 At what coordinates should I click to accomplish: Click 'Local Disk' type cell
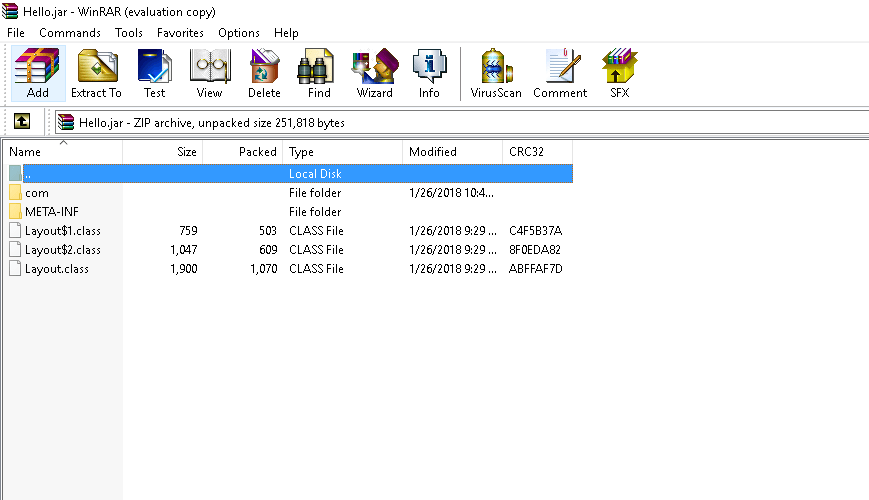(315, 174)
